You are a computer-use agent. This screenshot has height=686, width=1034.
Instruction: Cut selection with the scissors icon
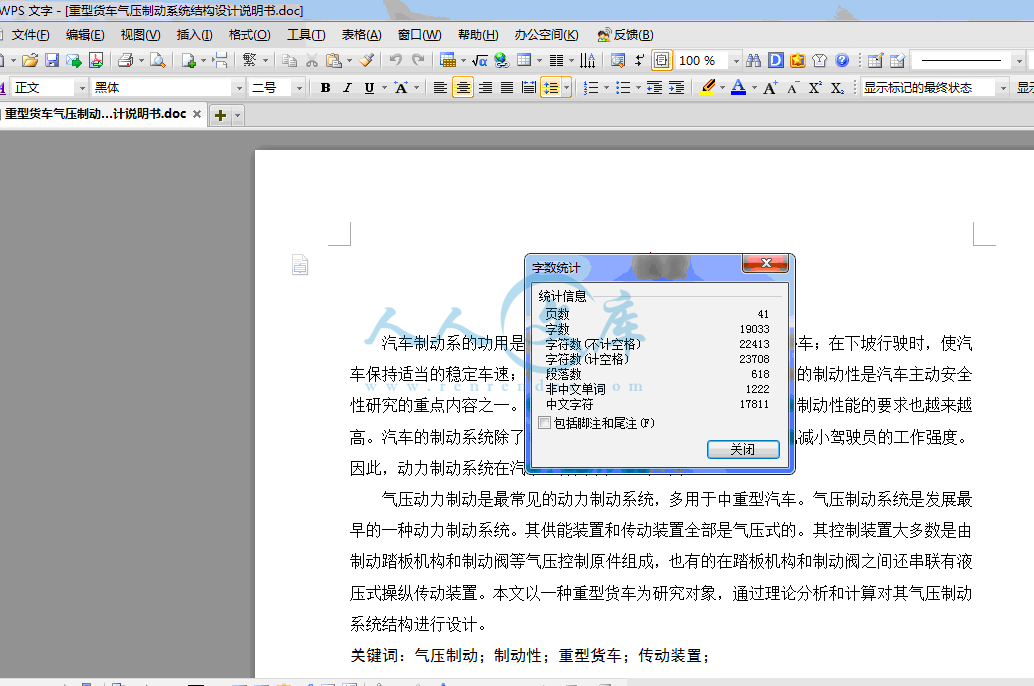point(311,61)
